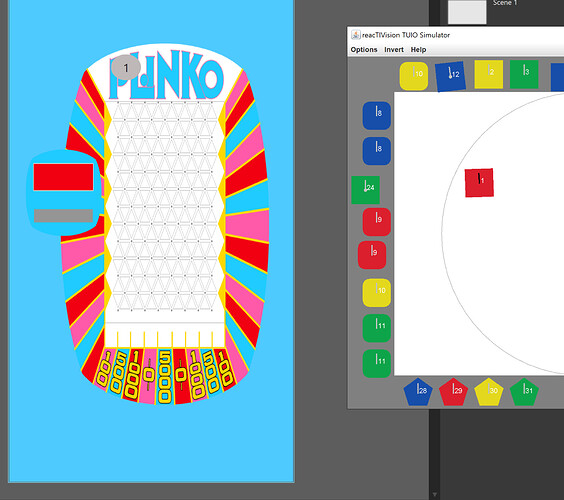Viewport: 564px width, 500px height.
Task: Select the upper red rounded fiducial 9
Action: [x=377, y=222]
